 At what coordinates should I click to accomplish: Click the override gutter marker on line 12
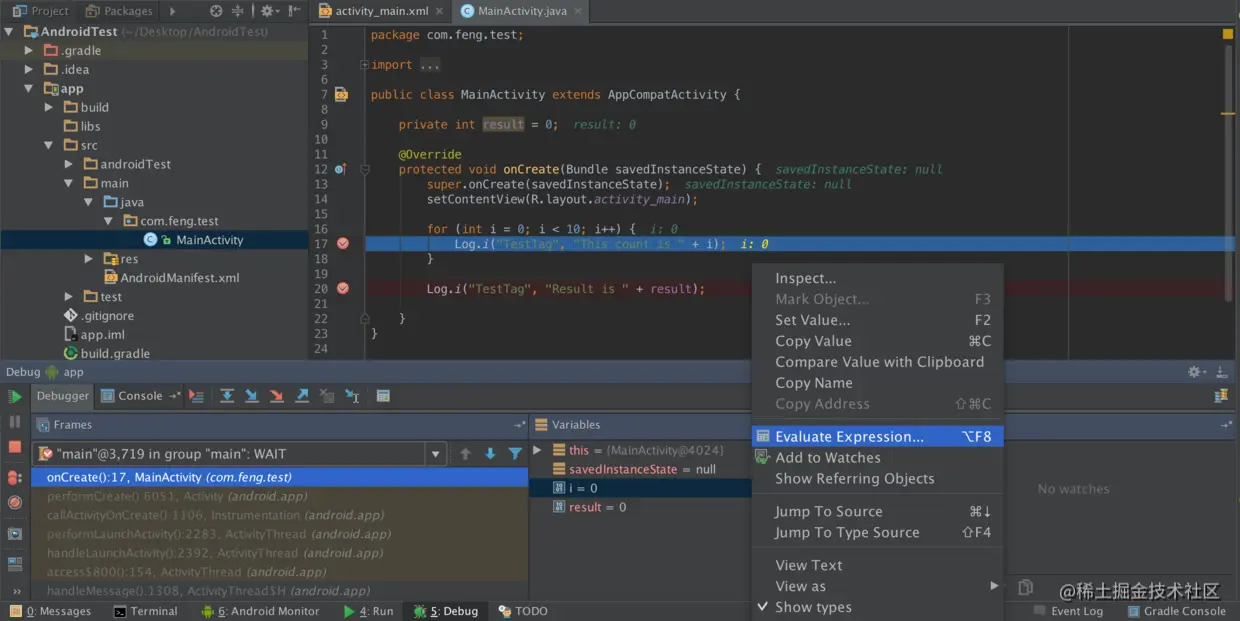click(x=340, y=170)
